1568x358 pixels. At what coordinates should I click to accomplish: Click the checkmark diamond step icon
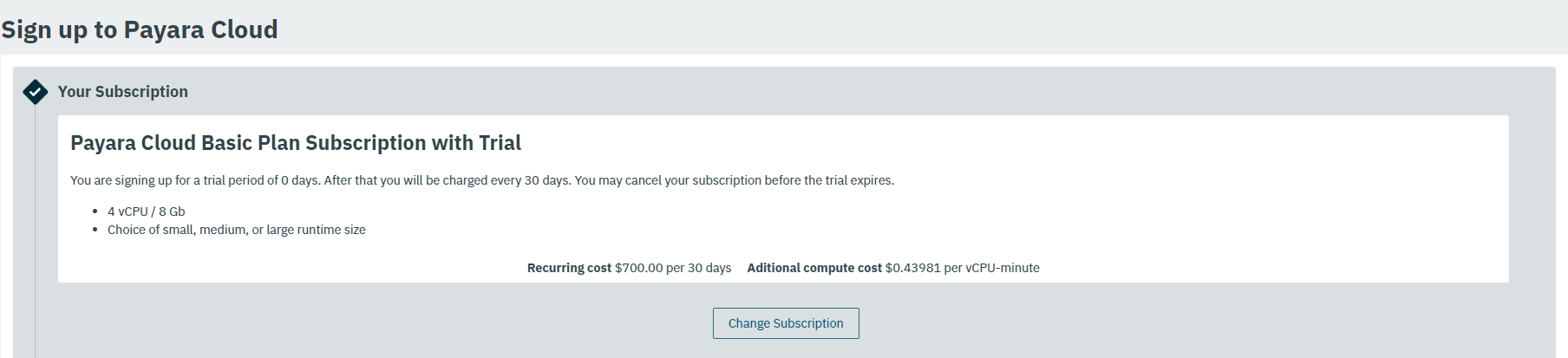(35, 92)
